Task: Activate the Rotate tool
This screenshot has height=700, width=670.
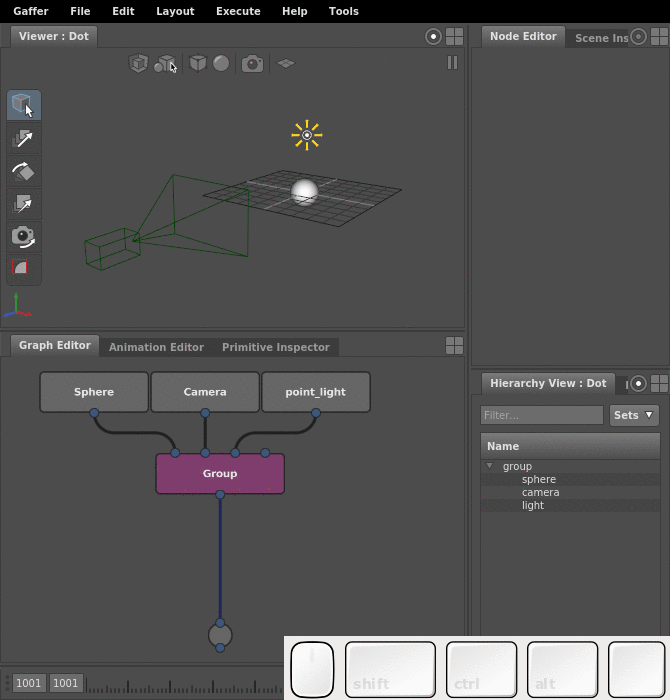Action: (x=24, y=171)
